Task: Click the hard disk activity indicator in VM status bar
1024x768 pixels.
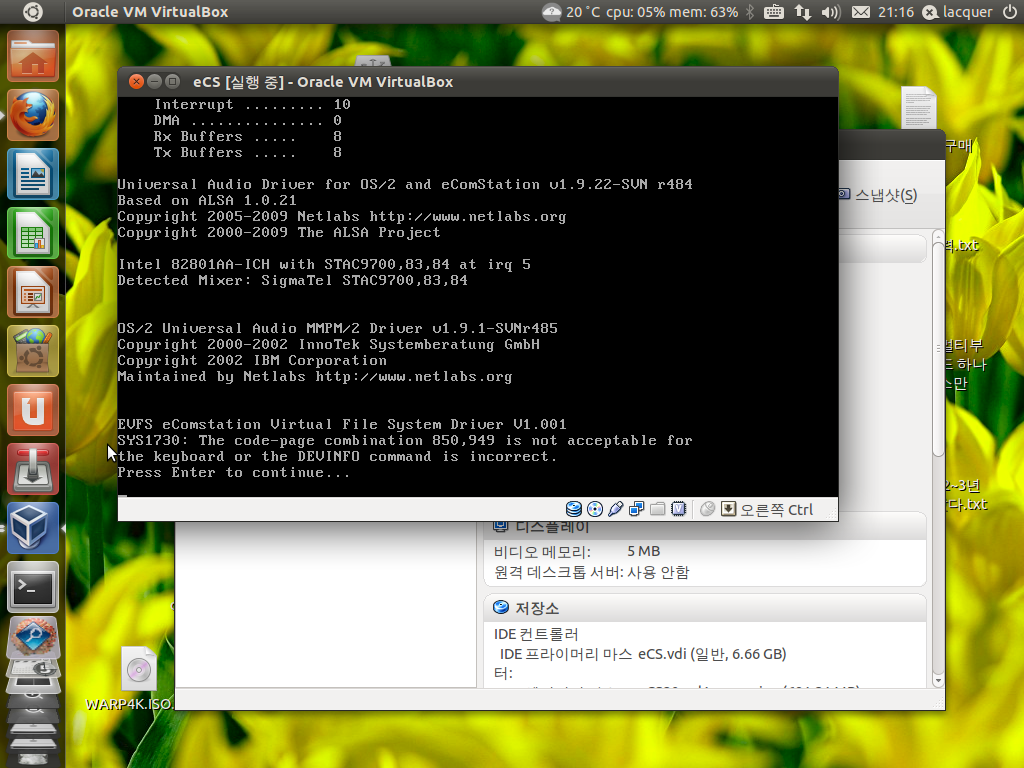Action: click(573, 509)
